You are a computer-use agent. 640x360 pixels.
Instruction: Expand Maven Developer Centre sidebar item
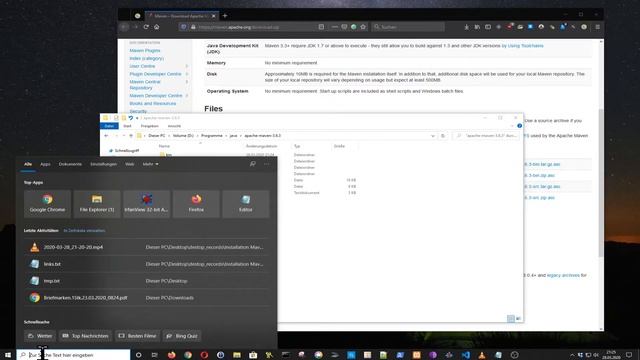point(187,96)
